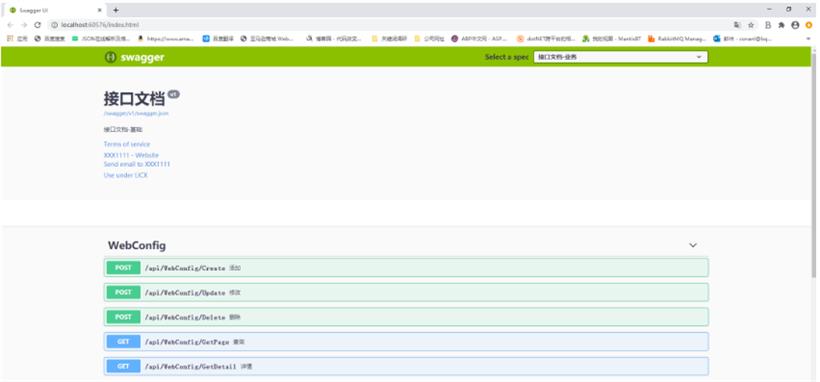Screen dimensions: 820x382
Task: Click the page vertical scrollbar
Action: [x=814, y=162]
